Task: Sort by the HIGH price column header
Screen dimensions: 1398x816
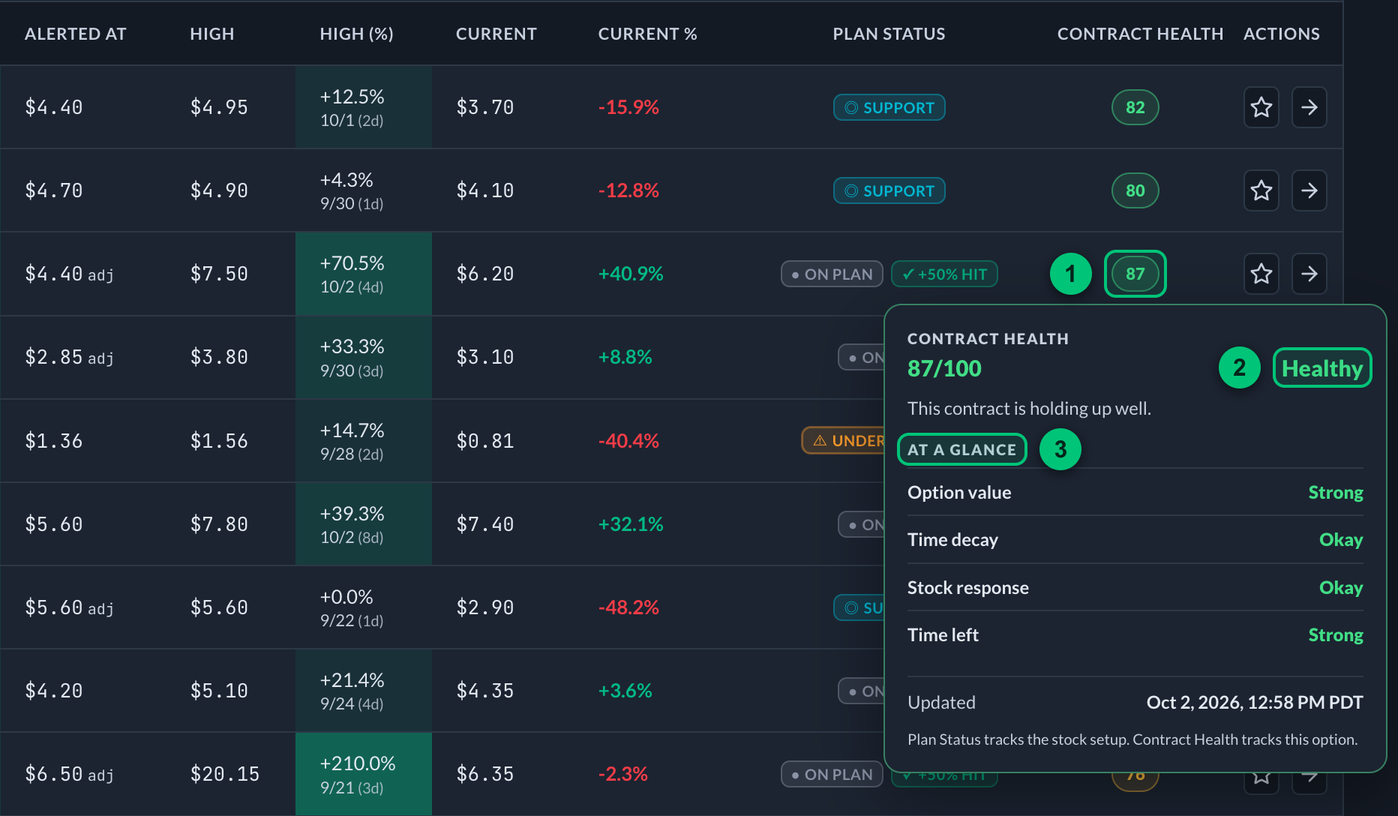Action: 212,34
